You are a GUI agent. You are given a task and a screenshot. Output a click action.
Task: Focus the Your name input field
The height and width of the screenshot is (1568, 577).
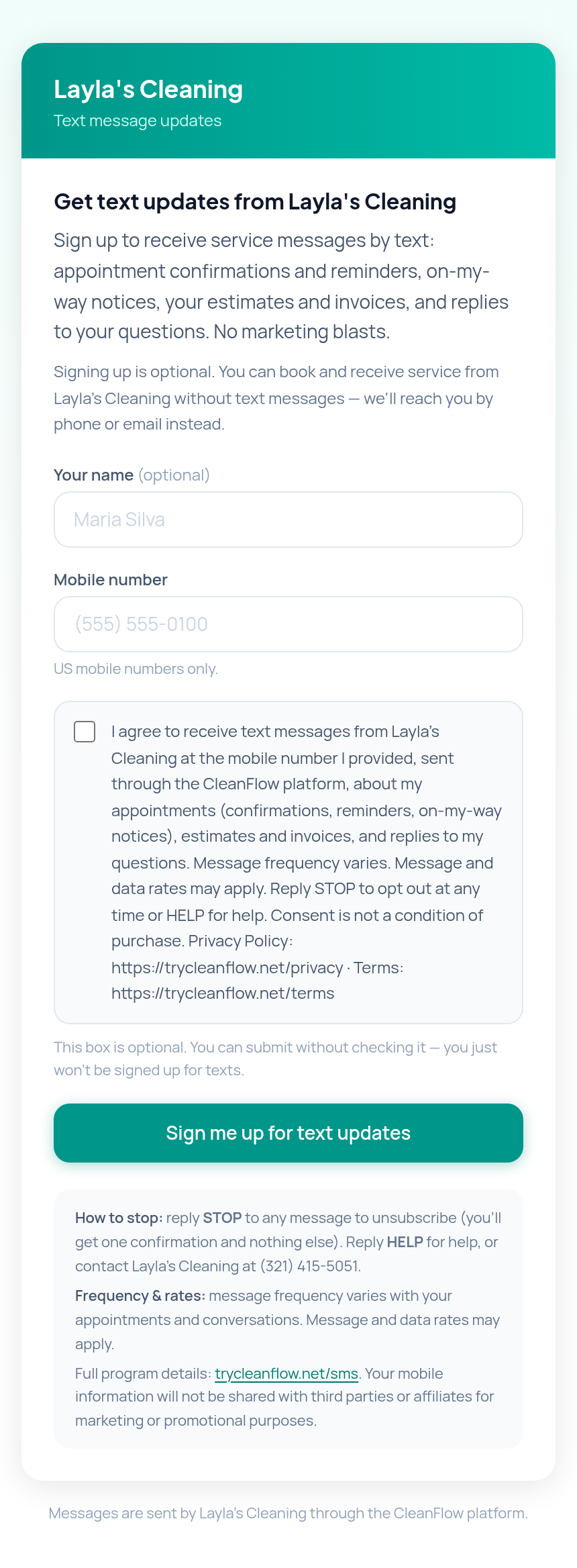288,520
